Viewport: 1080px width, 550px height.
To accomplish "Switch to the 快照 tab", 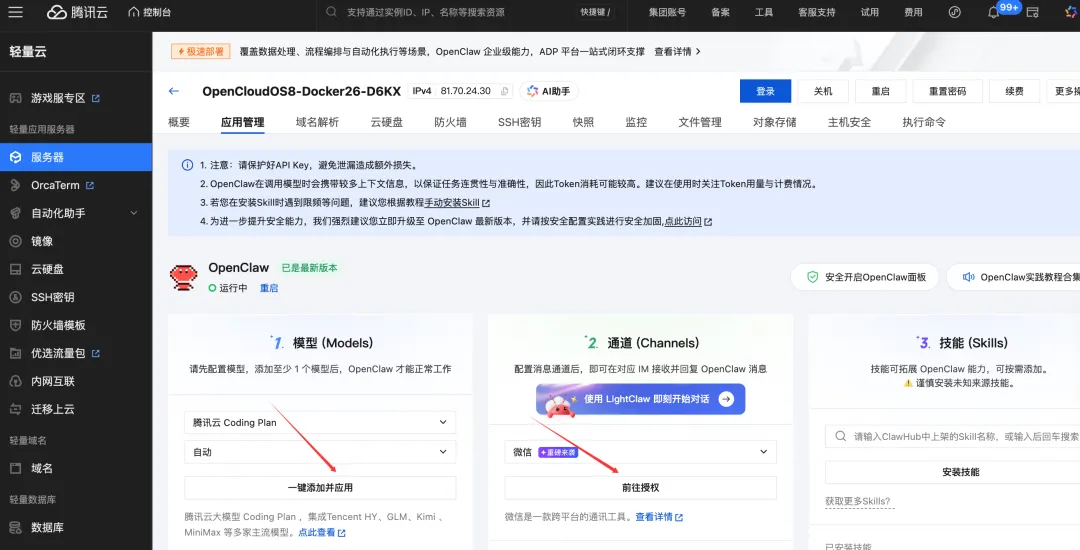I will [583, 122].
